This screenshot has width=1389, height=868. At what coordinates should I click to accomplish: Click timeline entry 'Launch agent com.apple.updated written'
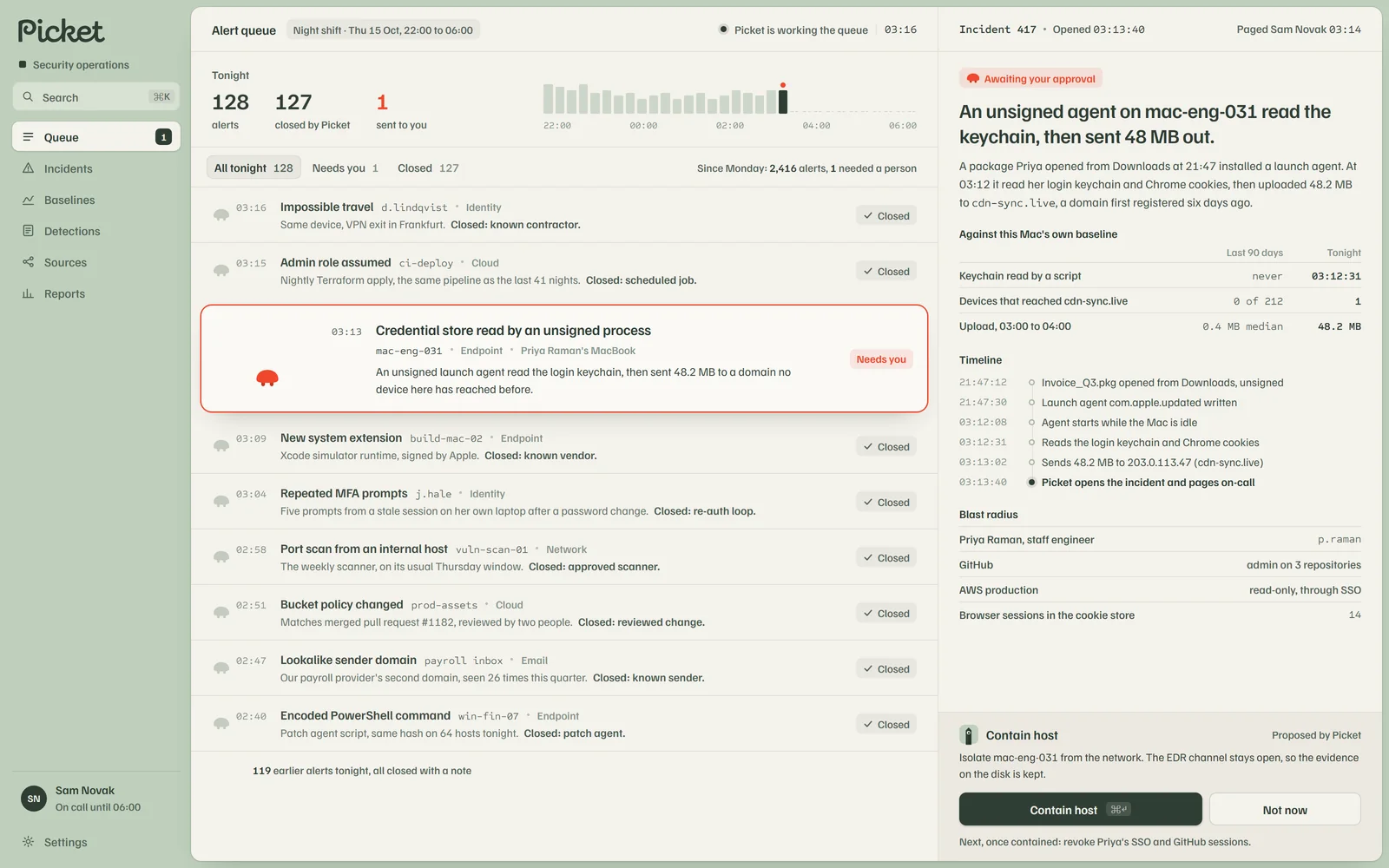(1160, 402)
